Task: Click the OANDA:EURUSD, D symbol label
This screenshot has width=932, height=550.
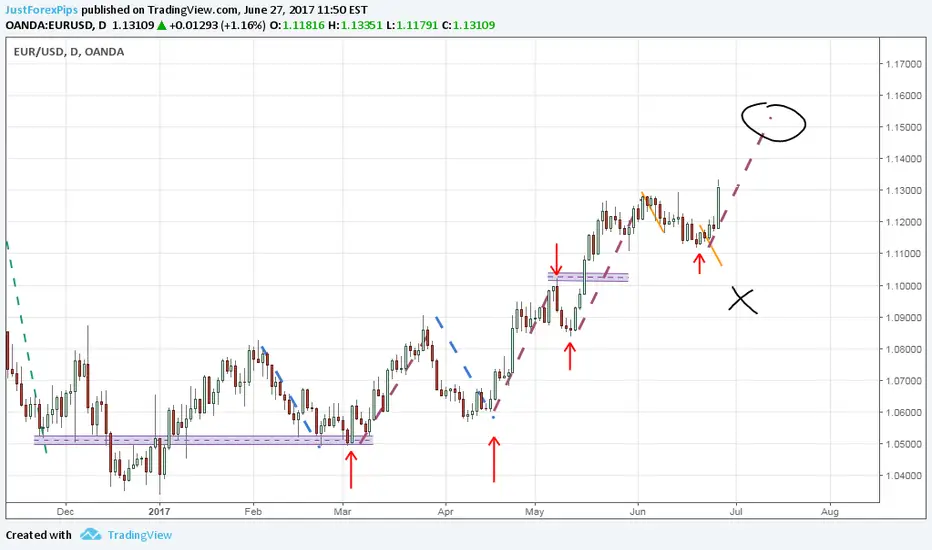Action: (56, 25)
